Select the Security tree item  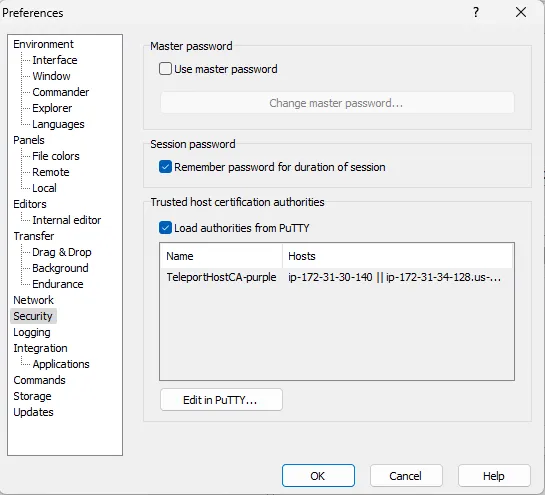33,316
